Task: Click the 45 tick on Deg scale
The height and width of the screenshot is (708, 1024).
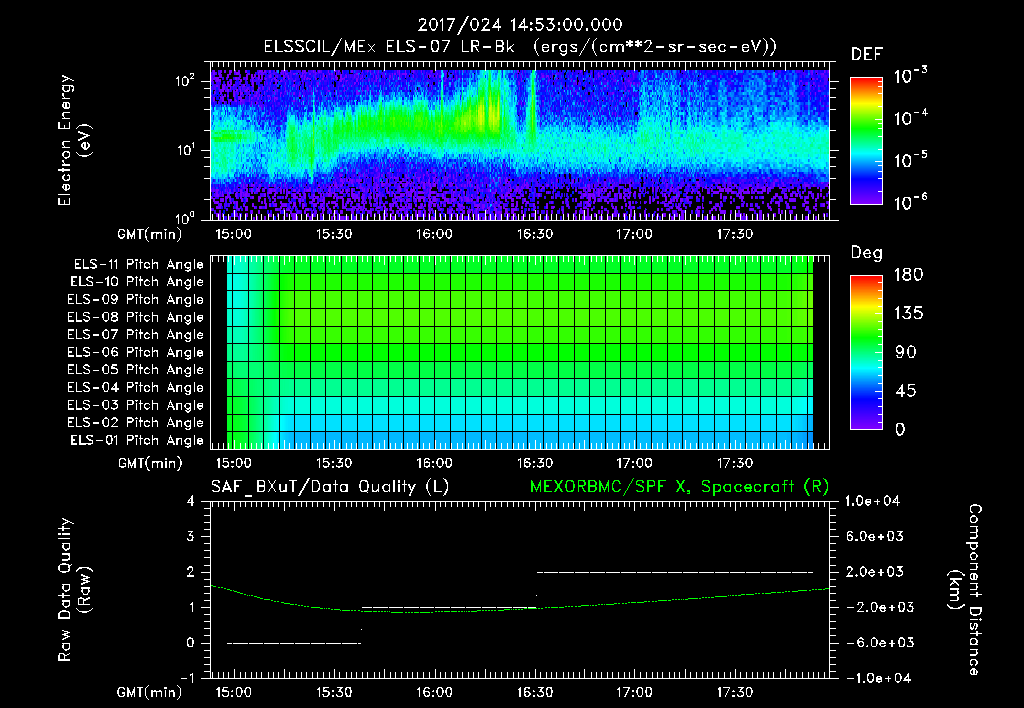Action: (906, 391)
